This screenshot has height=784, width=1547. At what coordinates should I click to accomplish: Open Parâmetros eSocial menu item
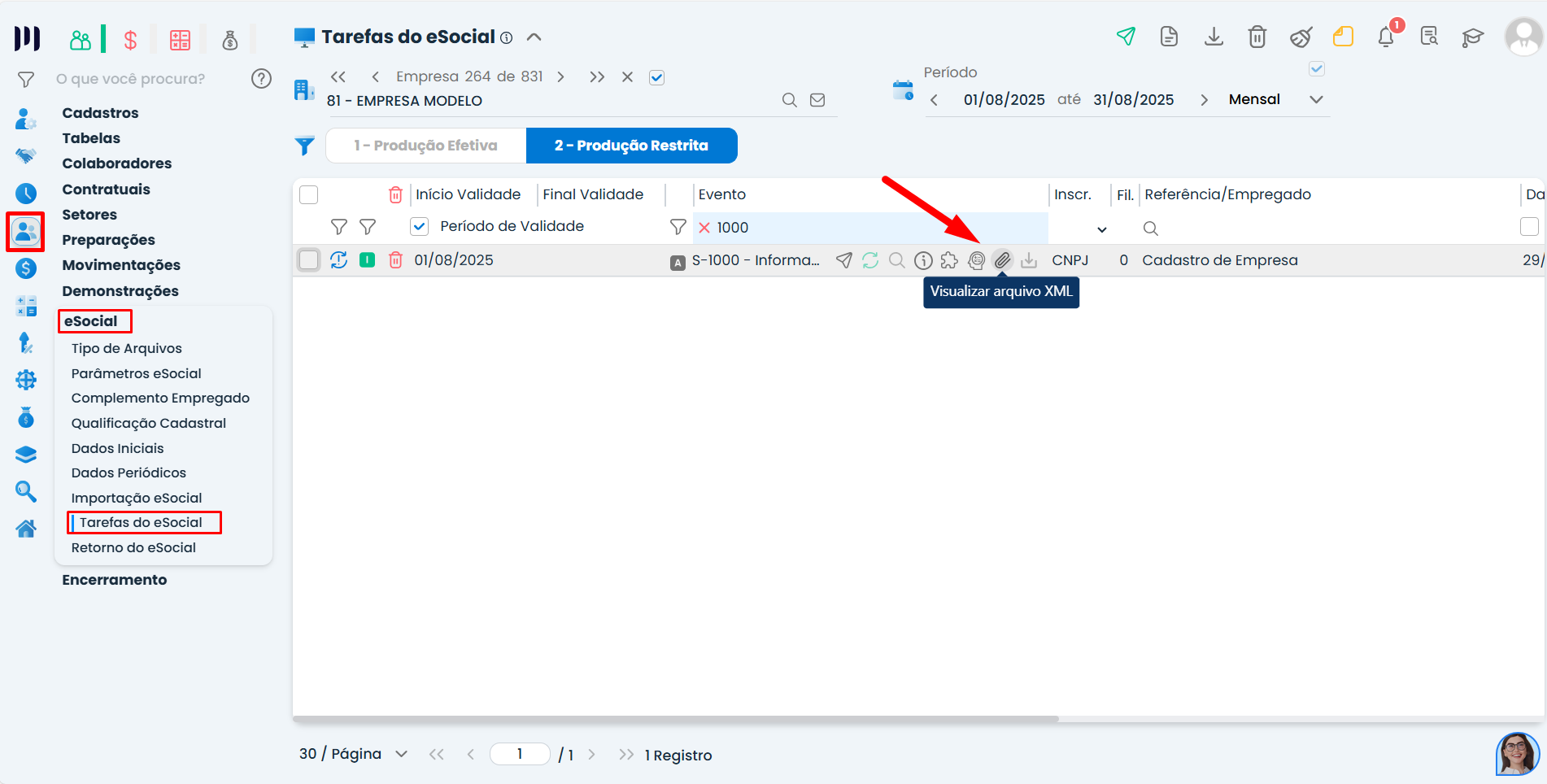[x=136, y=374]
